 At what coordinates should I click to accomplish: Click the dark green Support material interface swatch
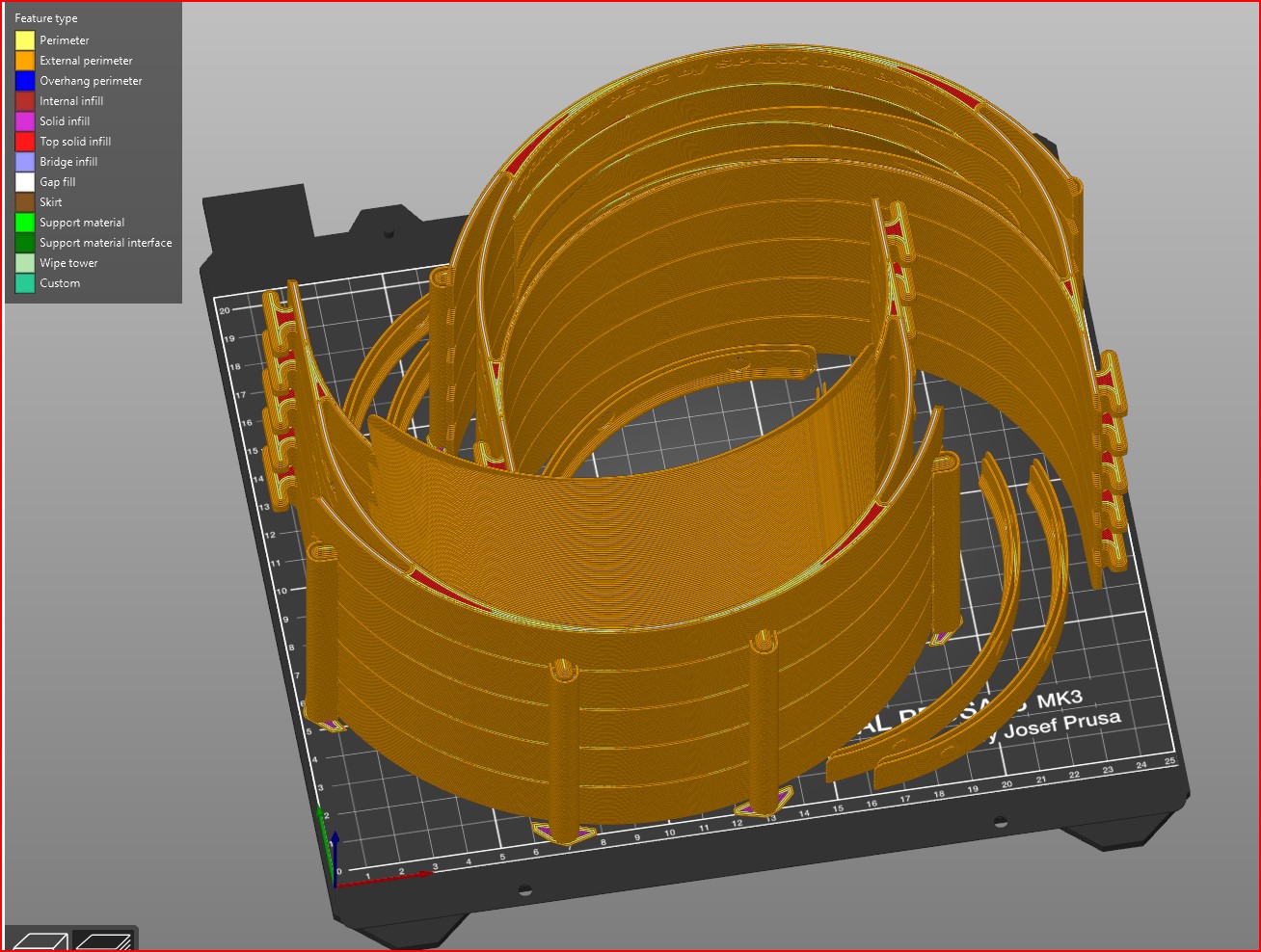tap(25, 243)
